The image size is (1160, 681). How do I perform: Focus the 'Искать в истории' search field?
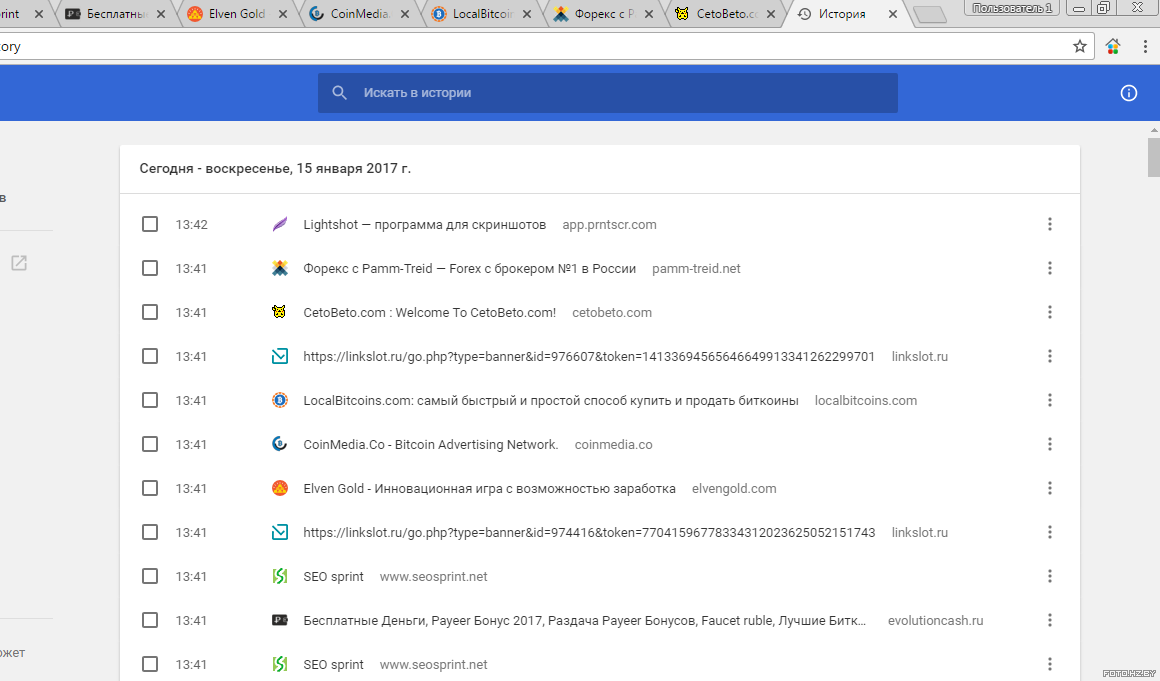(x=607, y=92)
